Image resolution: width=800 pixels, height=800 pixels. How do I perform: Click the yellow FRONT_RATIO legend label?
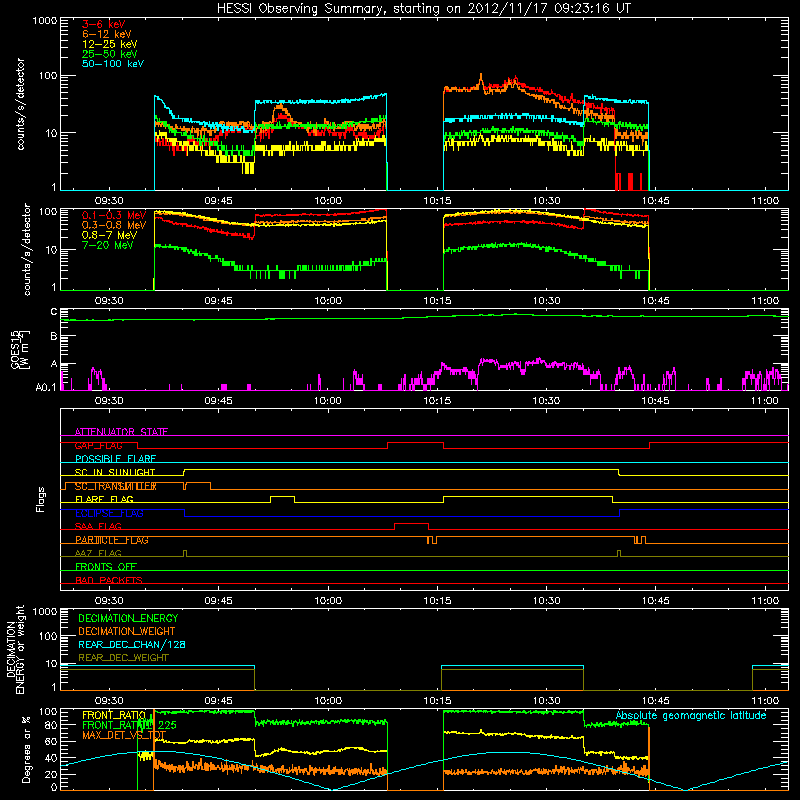[114, 715]
